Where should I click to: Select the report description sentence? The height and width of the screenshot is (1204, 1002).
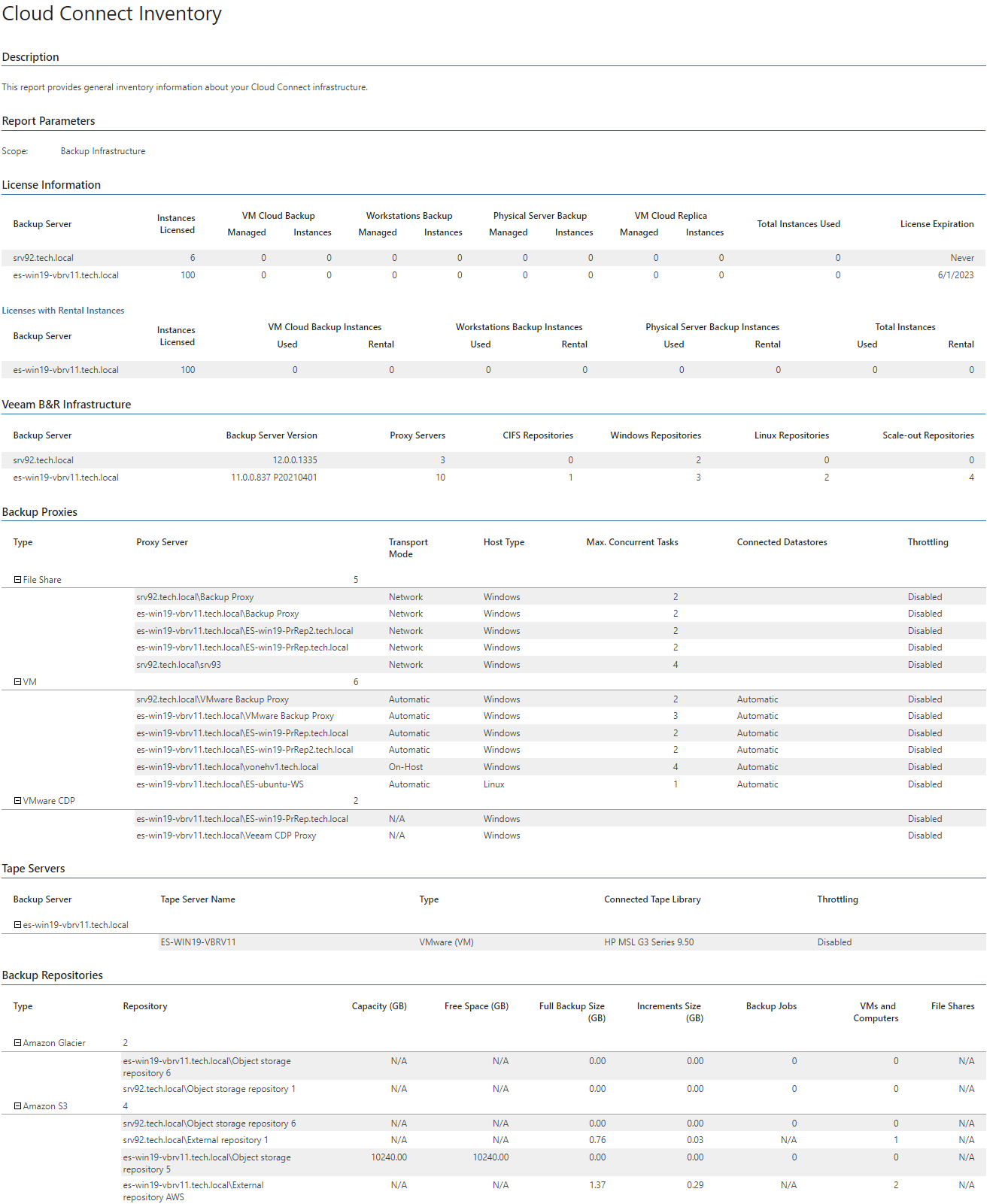(x=184, y=87)
